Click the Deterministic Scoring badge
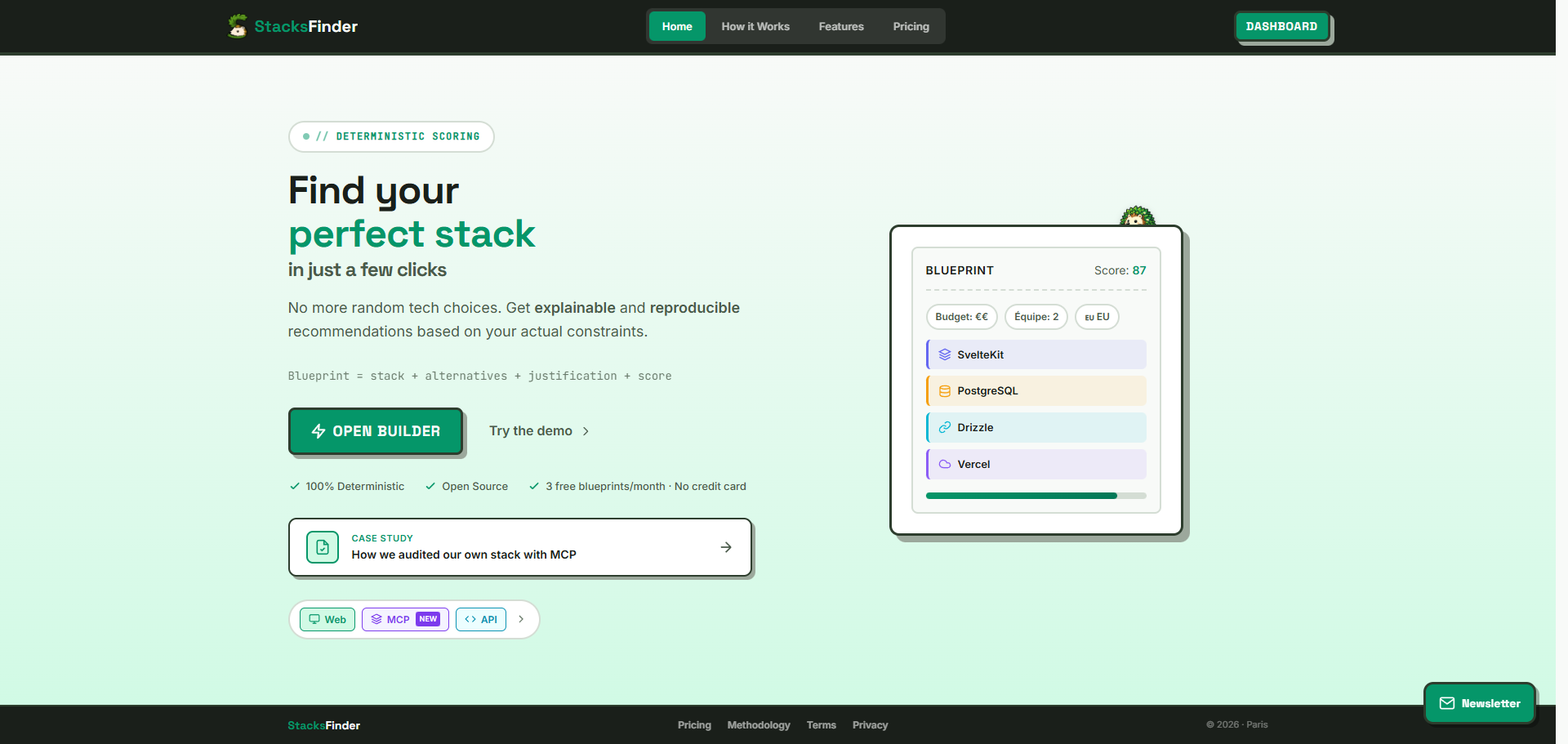The image size is (1568, 744). click(x=391, y=136)
